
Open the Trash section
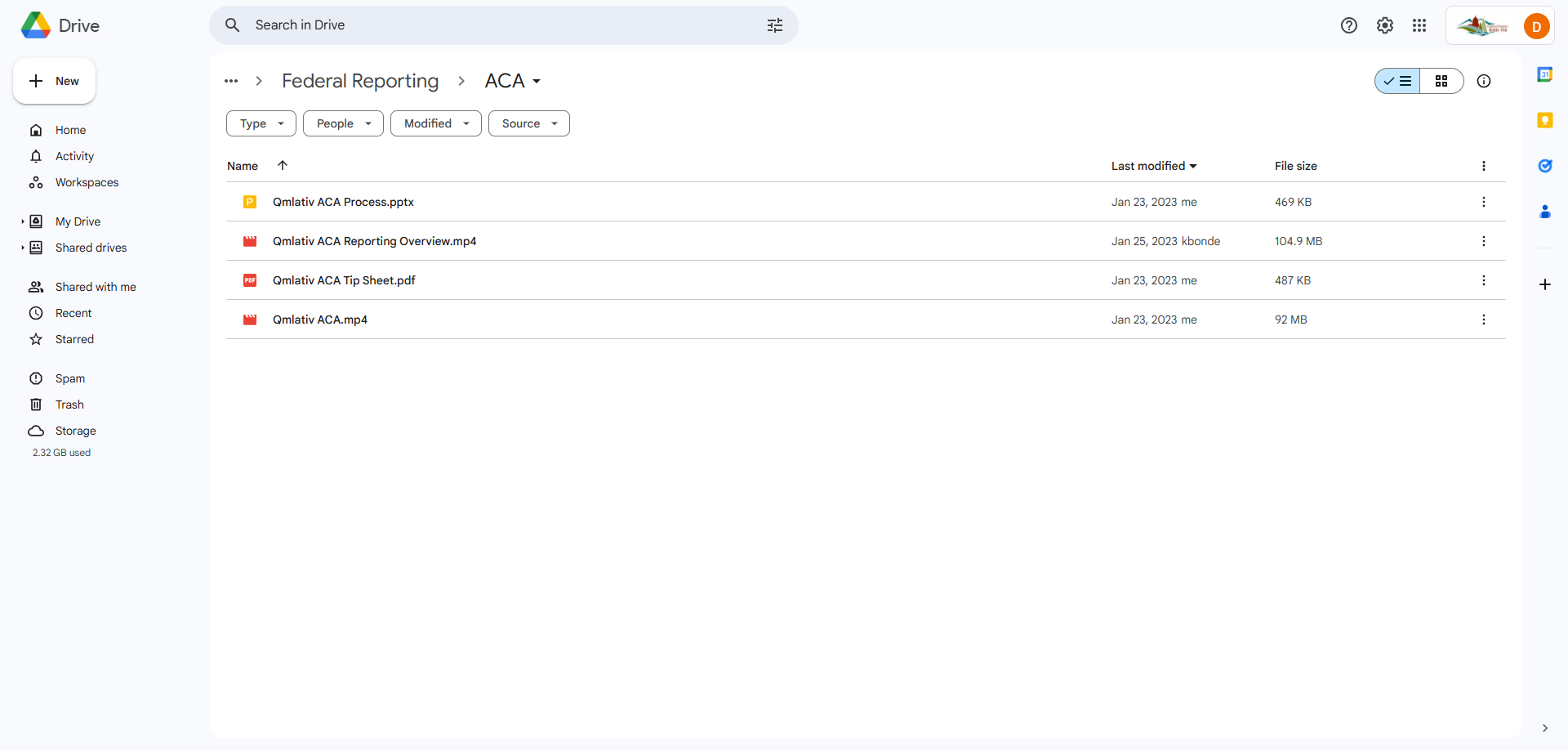click(x=69, y=405)
